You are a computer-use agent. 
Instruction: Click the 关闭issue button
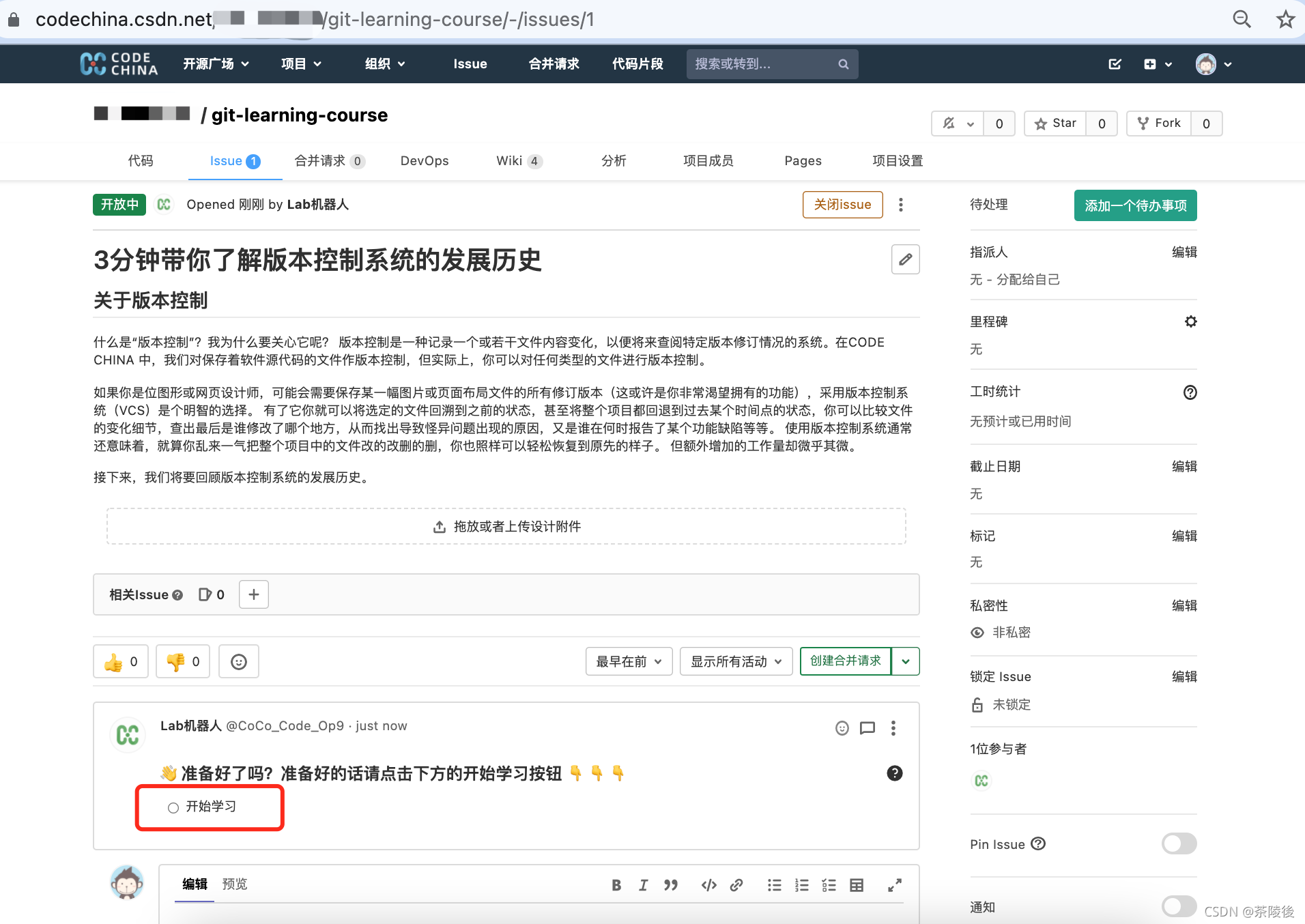coord(842,204)
